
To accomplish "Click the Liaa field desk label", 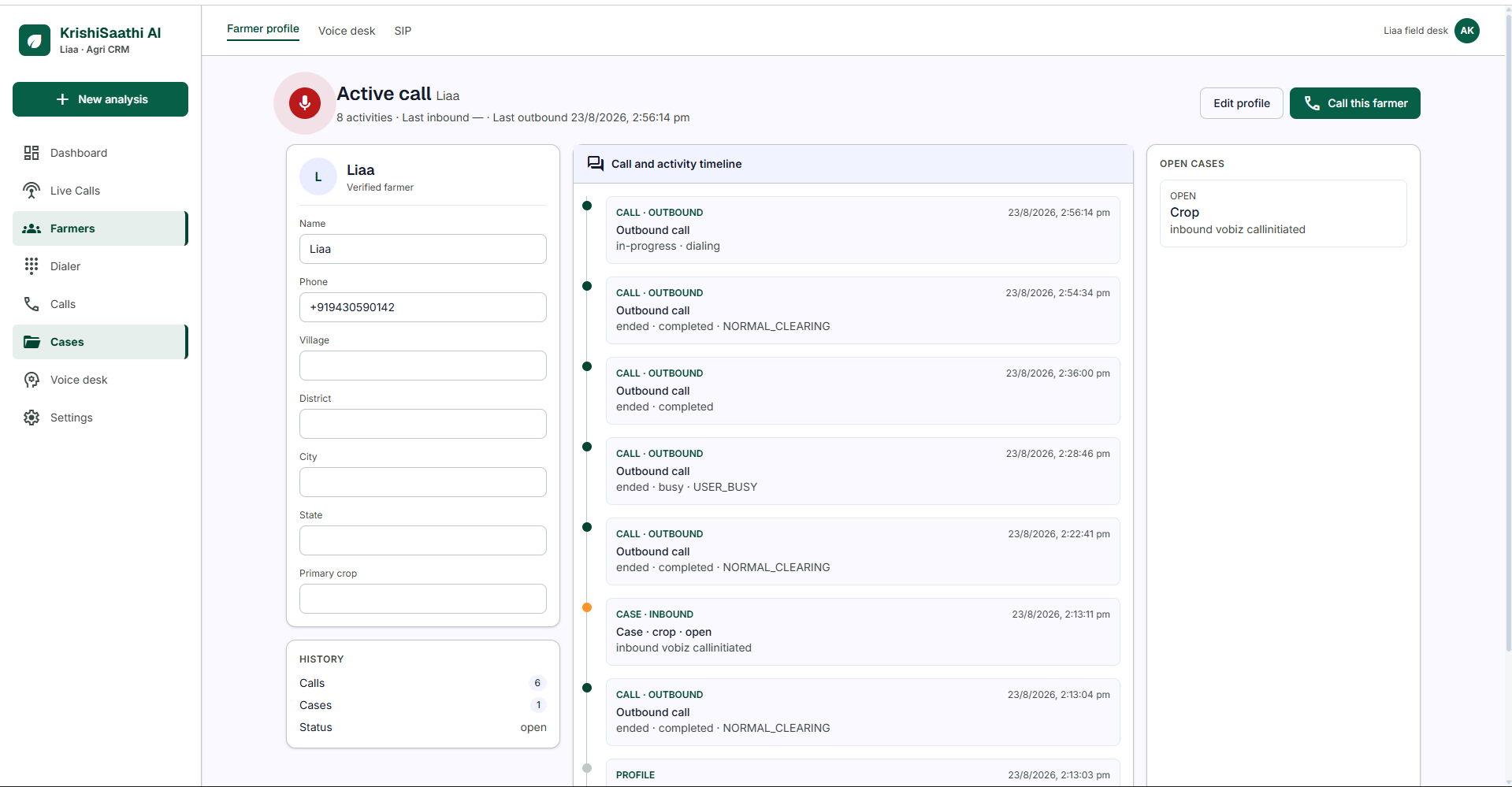I will click(x=1416, y=31).
